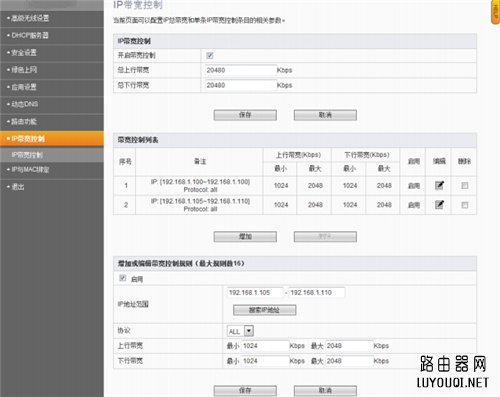Toggle 开启带宽控制 checkbox
Image resolution: width=500 pixels, height=397 pixels.
pos(210,55)
